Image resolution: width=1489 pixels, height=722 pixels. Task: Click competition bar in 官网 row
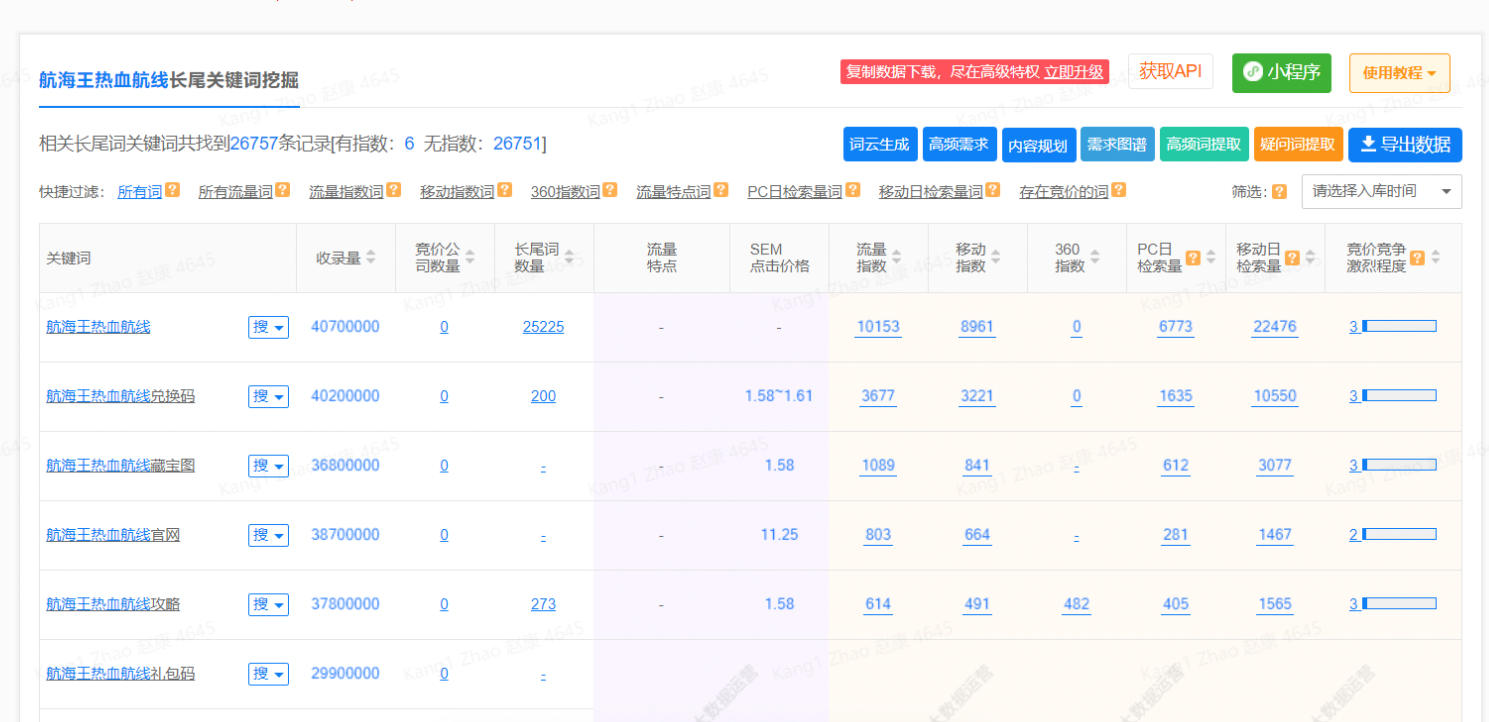(1399, 534)
